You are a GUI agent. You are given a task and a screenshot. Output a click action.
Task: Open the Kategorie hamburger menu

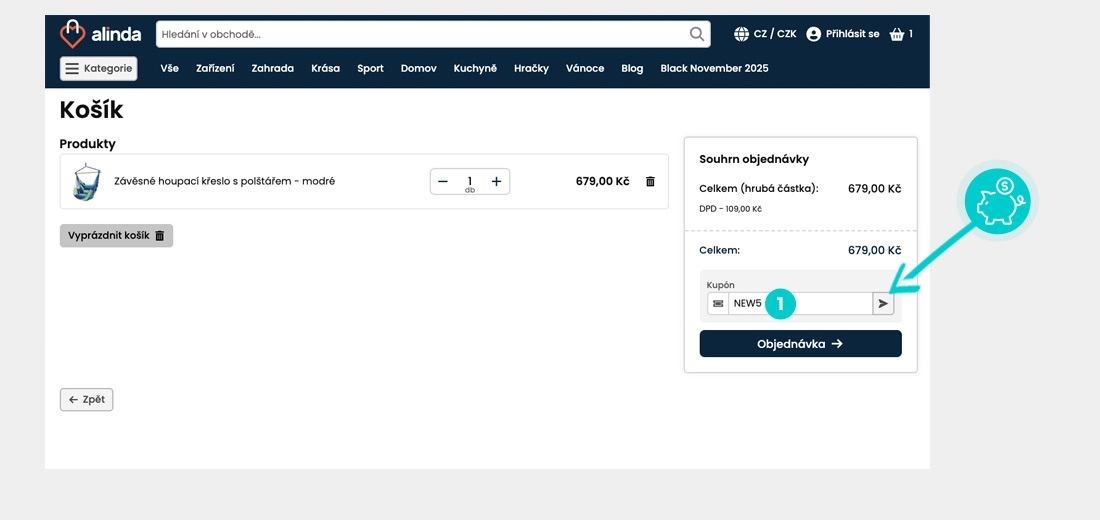click(x=99, y=68)
